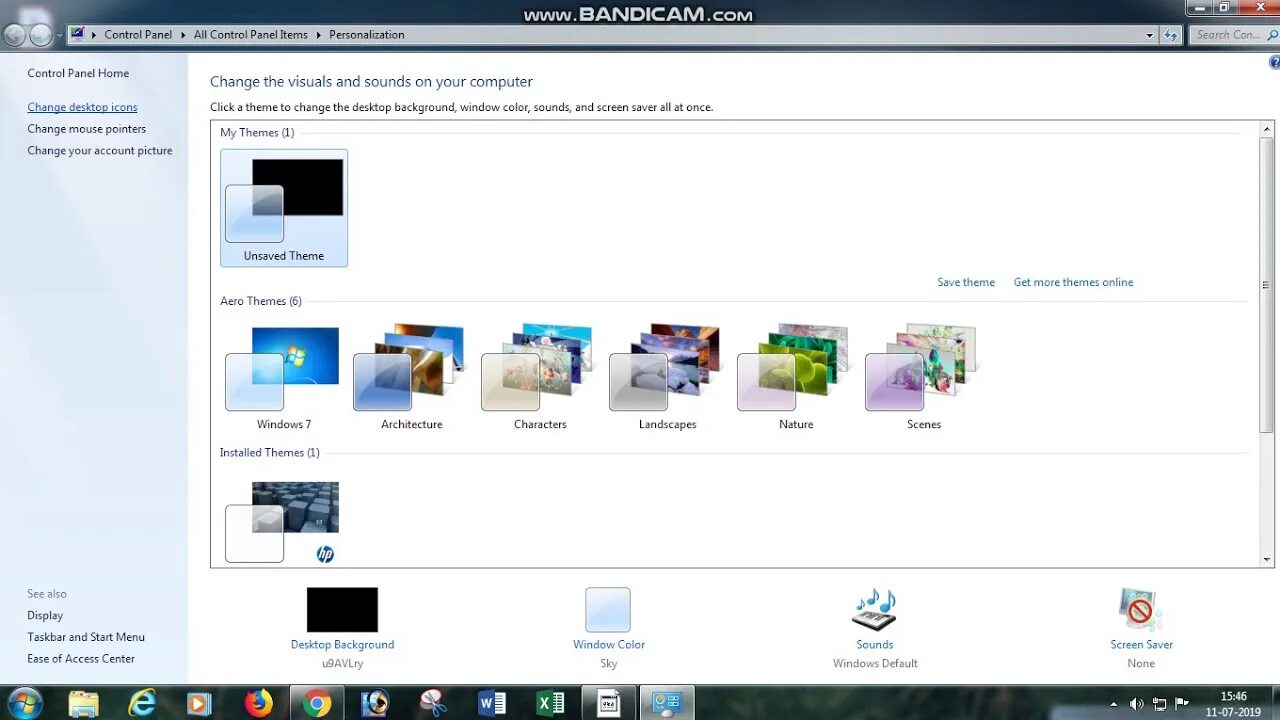Show hidden system tray icons
The width and height of the screenshot is (1280, 720).
click(x=1113, y=704)
